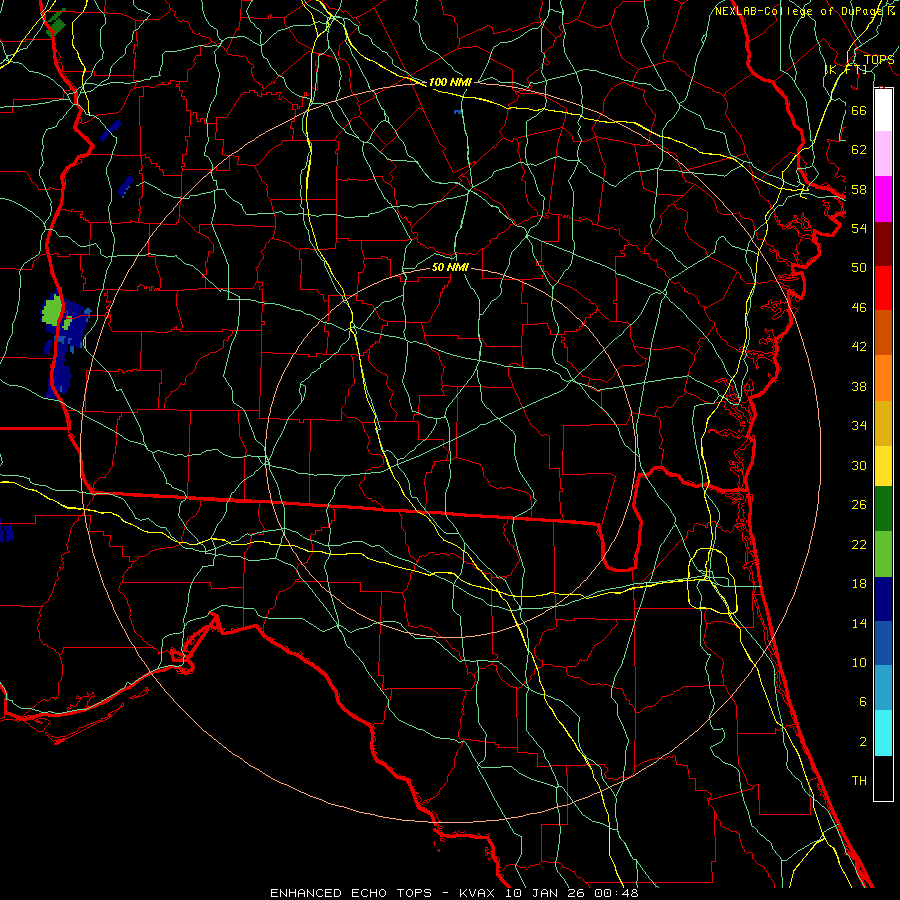Click the yellow scale swatch
Image resolution: width=900 pixels, height=900 pixels.
click(x=883, y=466)
